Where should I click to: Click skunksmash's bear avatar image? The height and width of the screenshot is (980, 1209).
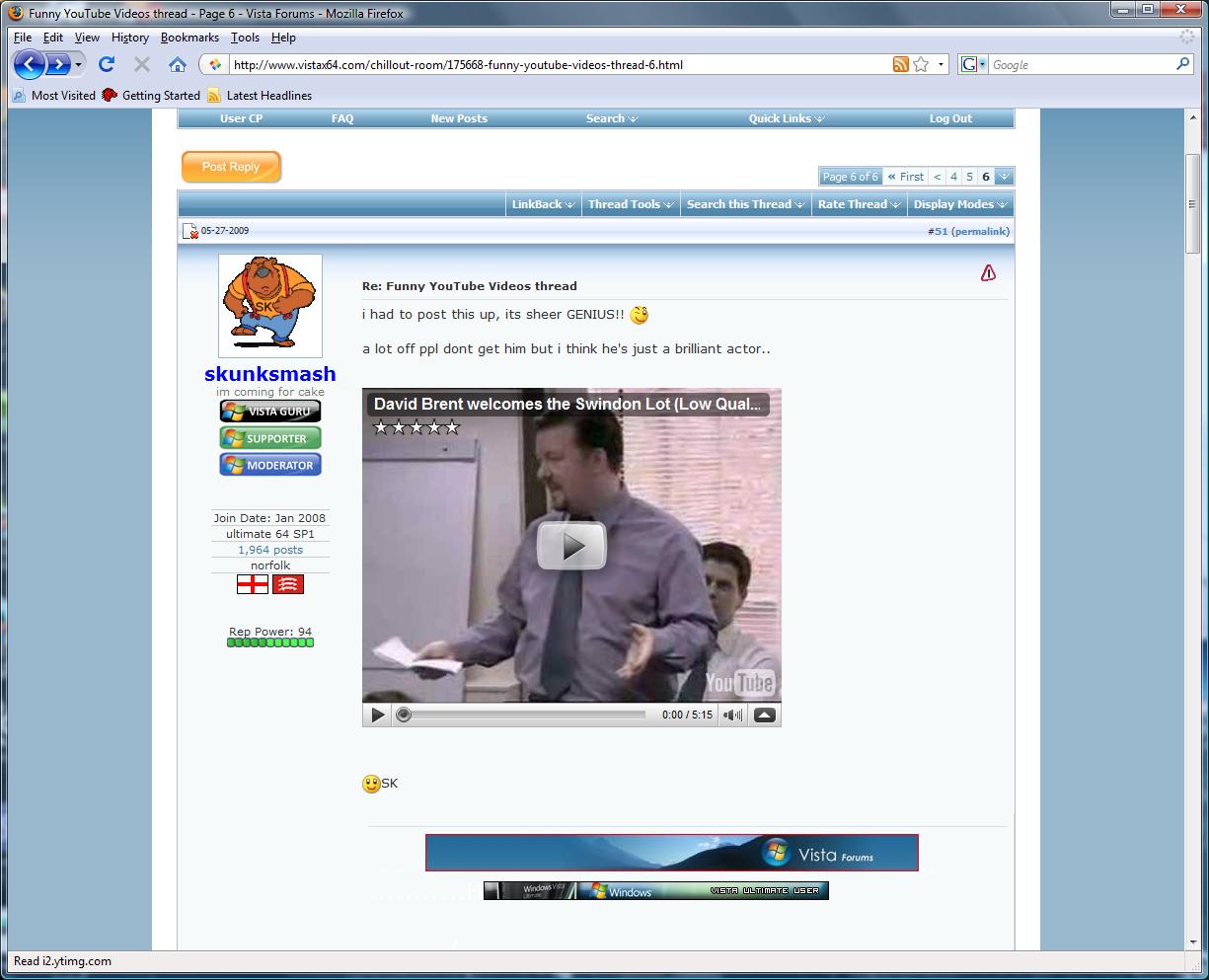click(270, 305)
